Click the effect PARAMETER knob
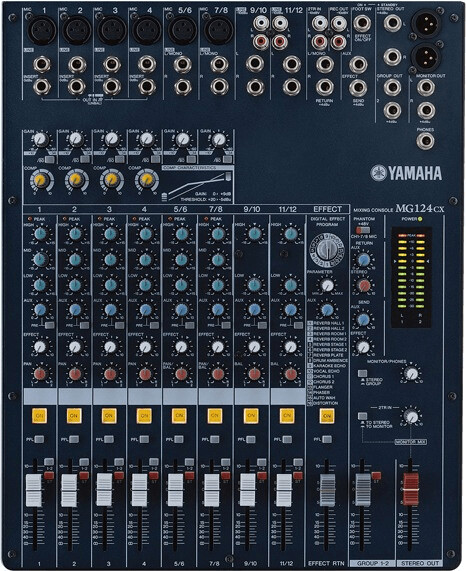This screenshot has height=571, width=466. (327, 285)
